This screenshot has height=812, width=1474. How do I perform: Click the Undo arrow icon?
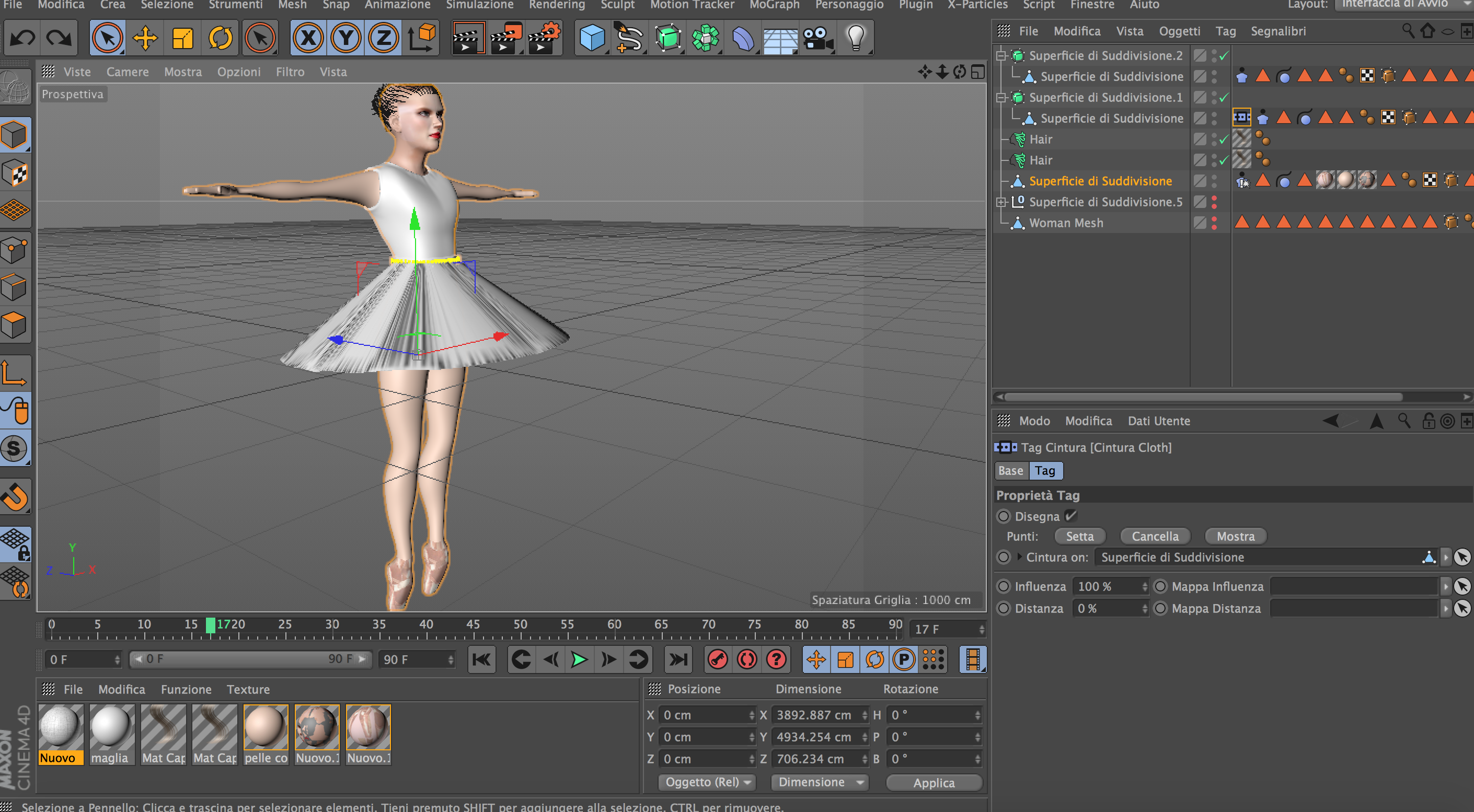coord(23,38)
